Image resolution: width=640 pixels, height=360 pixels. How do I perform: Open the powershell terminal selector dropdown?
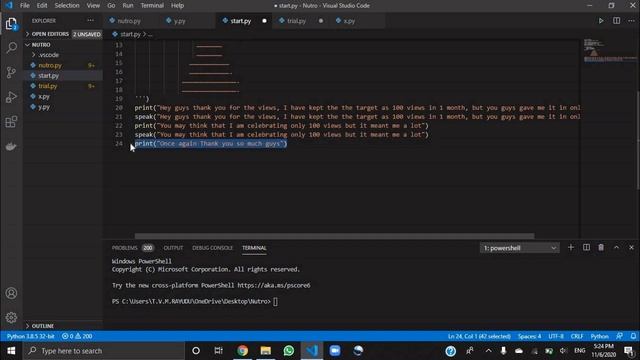click(x=519, y=248)
